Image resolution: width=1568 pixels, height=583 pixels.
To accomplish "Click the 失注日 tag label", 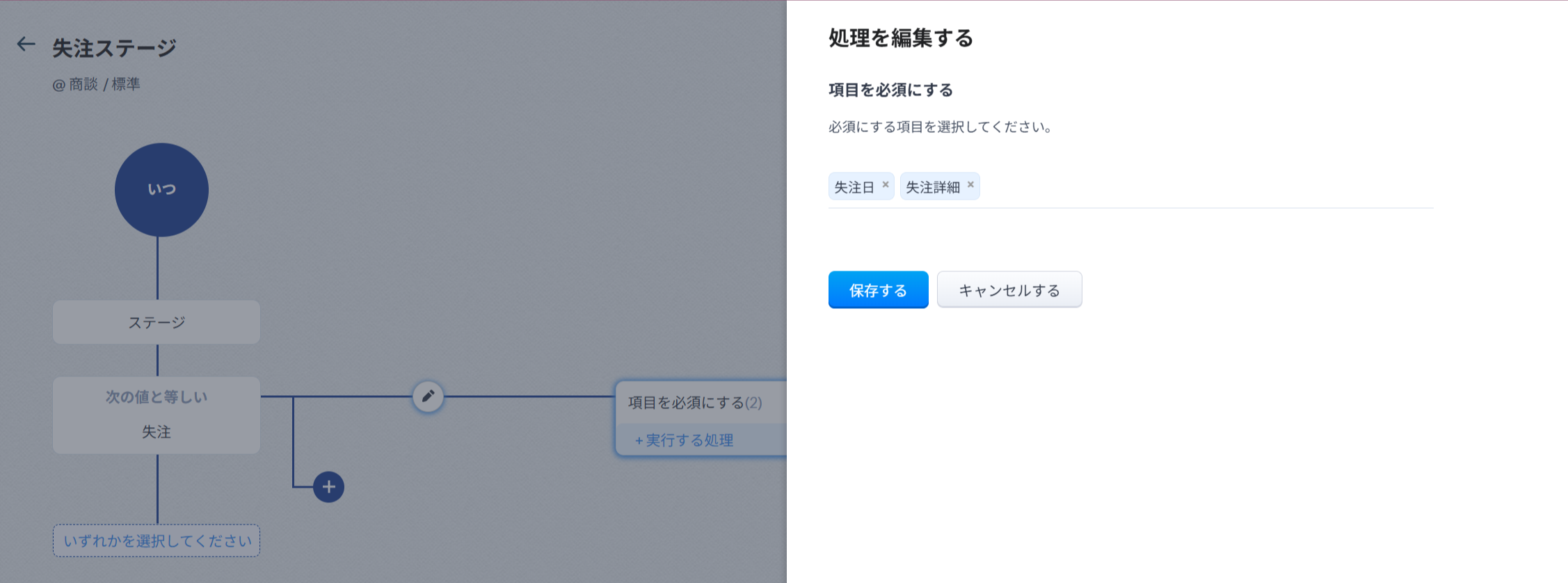I will tap(854, 187).
